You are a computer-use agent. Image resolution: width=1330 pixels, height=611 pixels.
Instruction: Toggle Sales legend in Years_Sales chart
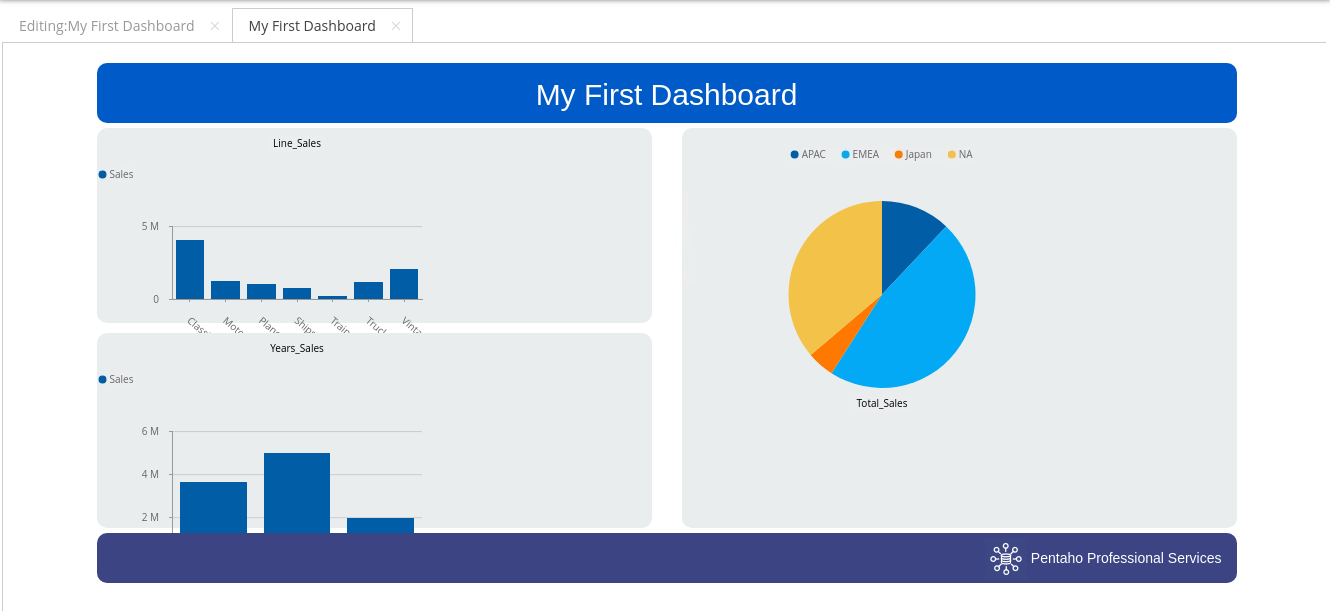click(116, 379)
